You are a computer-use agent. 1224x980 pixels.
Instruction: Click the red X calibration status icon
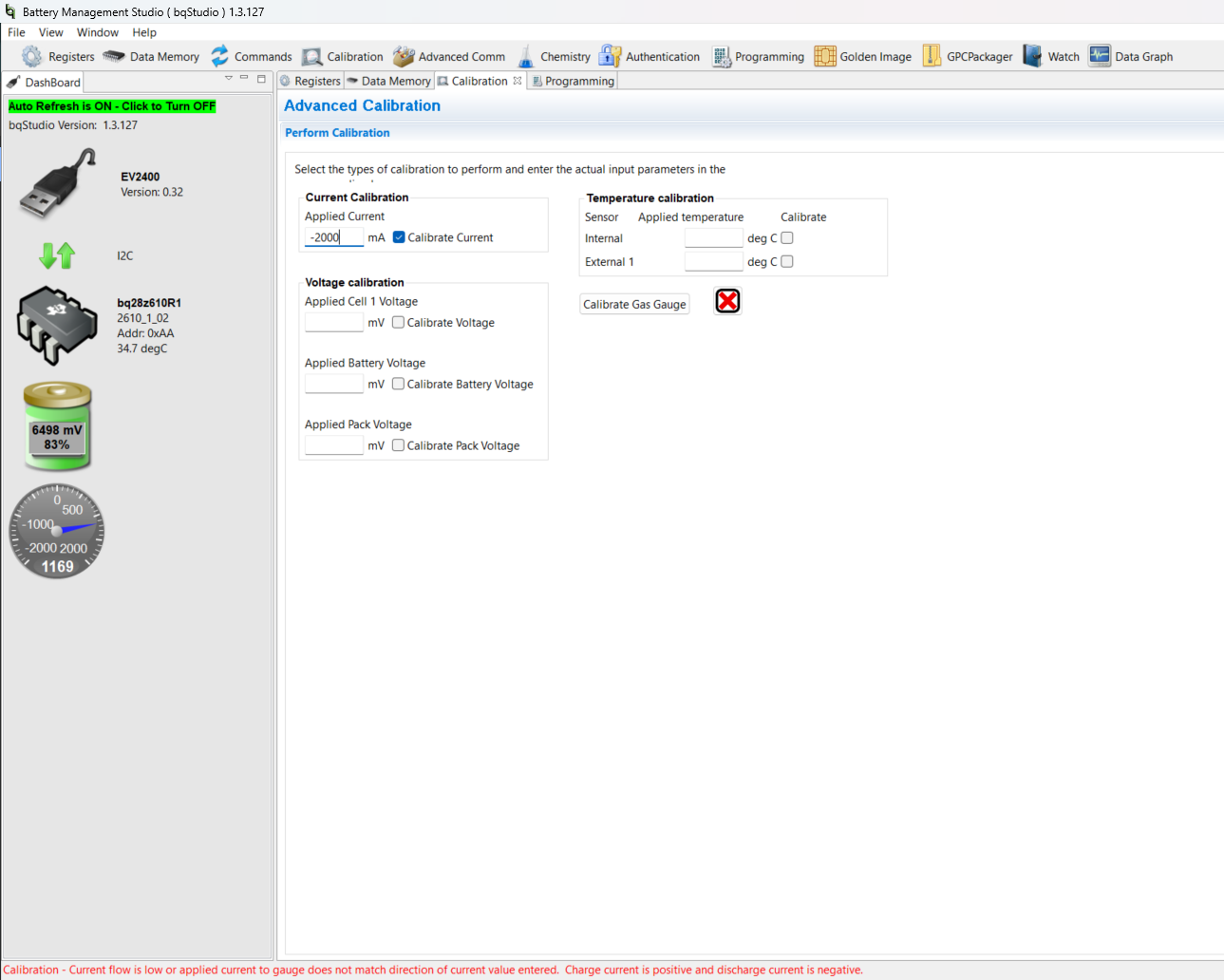[x=727, y=301]
